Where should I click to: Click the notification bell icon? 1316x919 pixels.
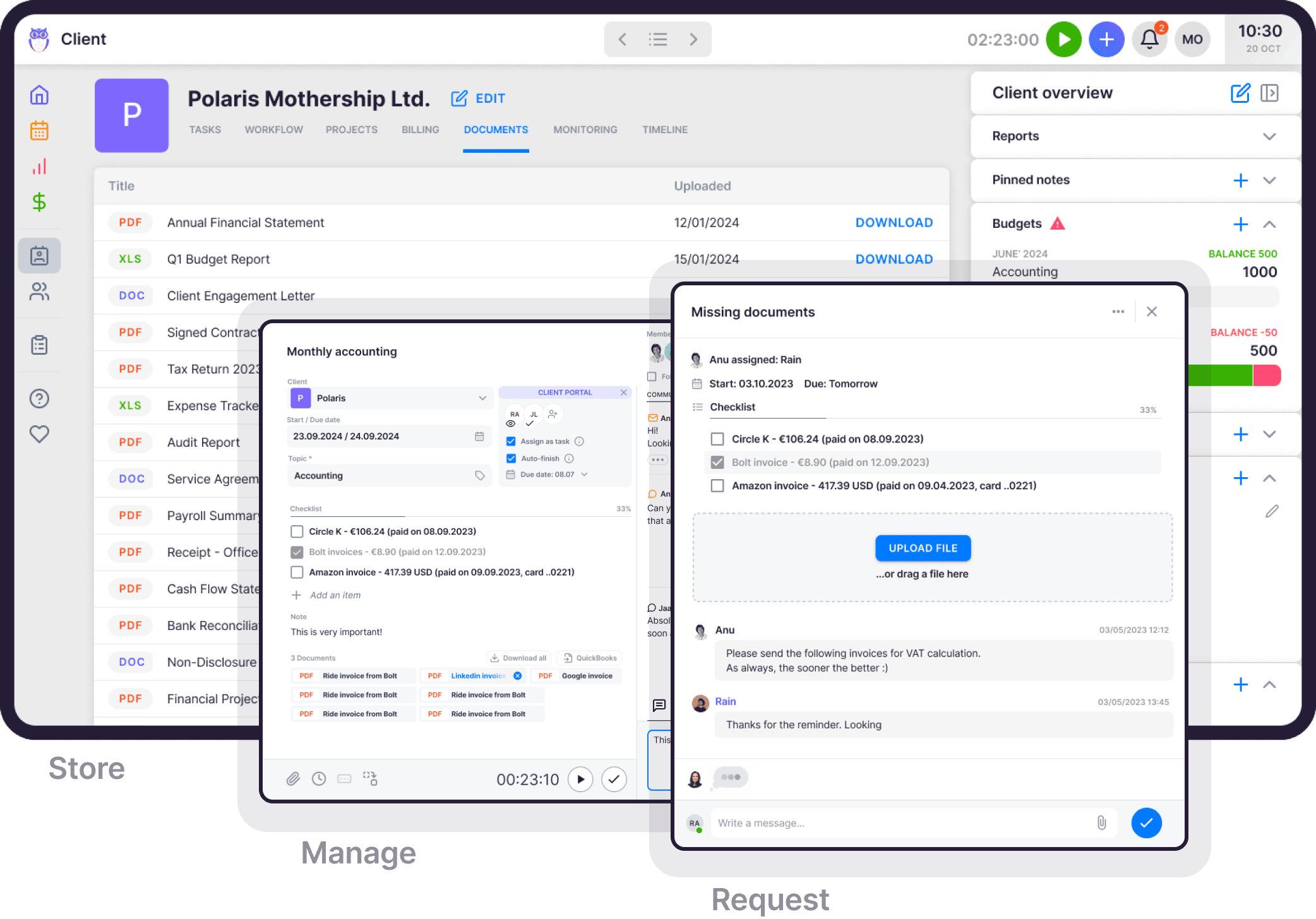click(x=1149, y=39)
